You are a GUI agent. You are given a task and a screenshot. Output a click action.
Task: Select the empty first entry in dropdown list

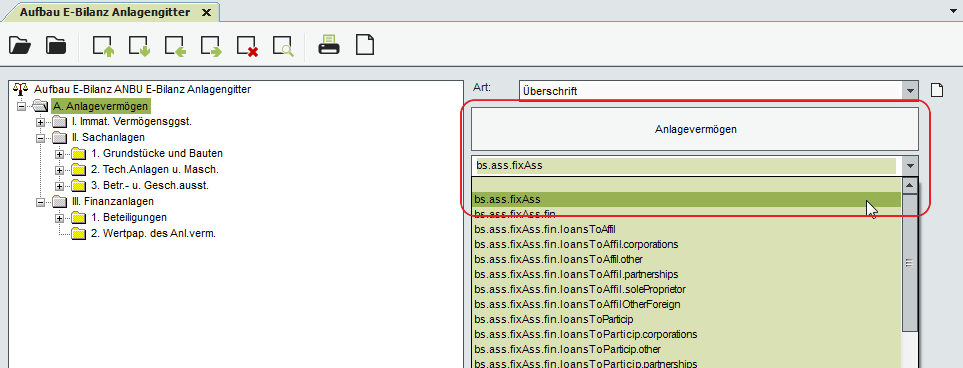point(686,184)
